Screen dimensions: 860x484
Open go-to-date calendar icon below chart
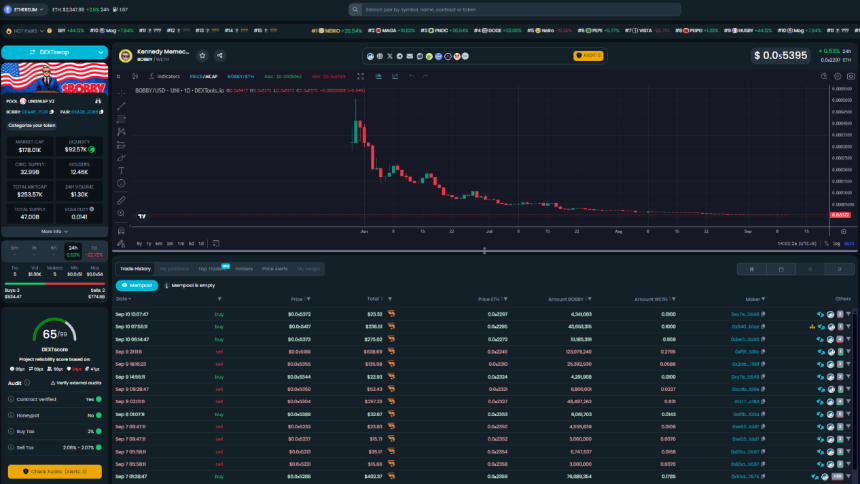tap(216, 243)
